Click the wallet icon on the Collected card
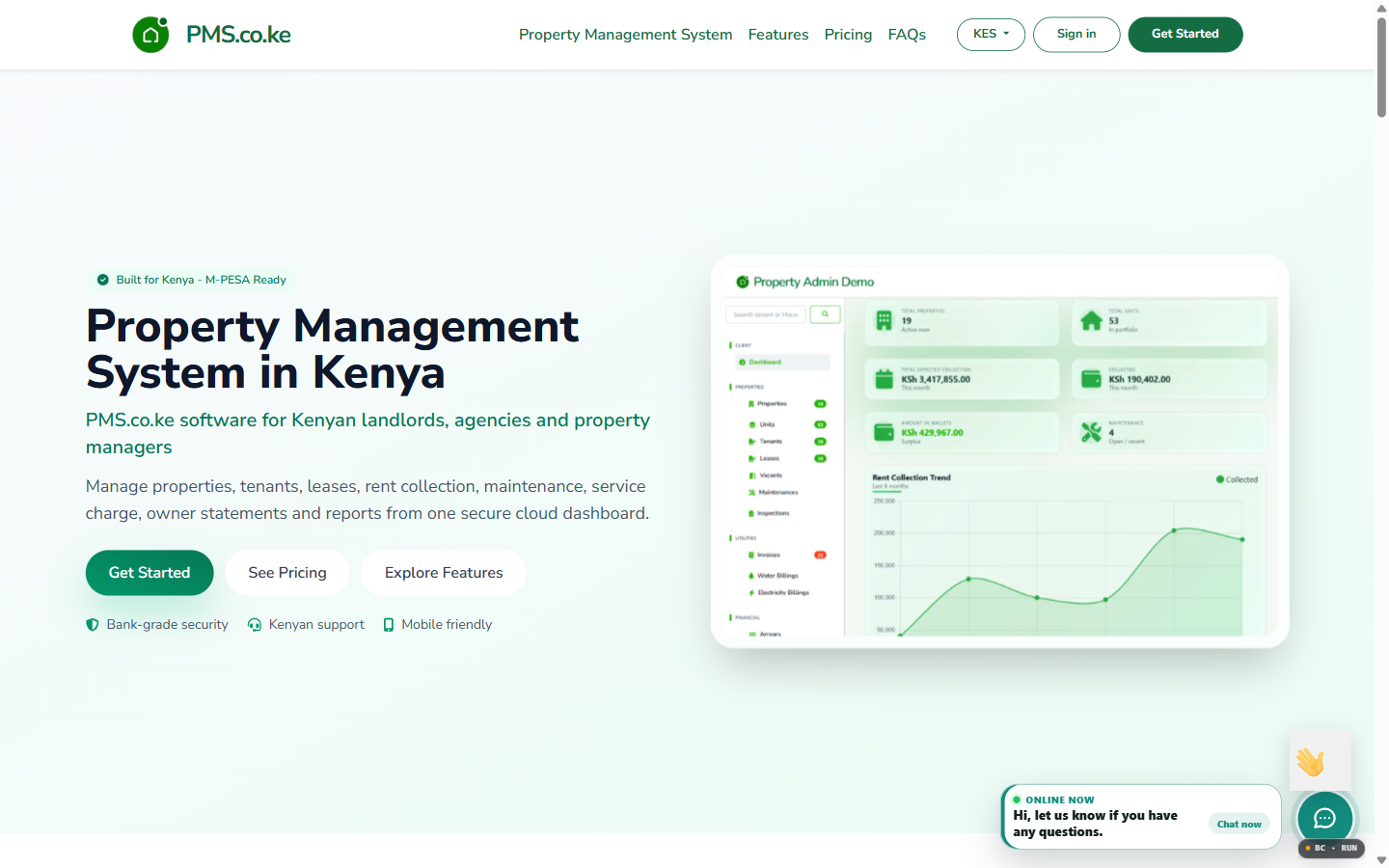Image resolution: width=1389 pixels, height=868 pixels. [1091, 379]
